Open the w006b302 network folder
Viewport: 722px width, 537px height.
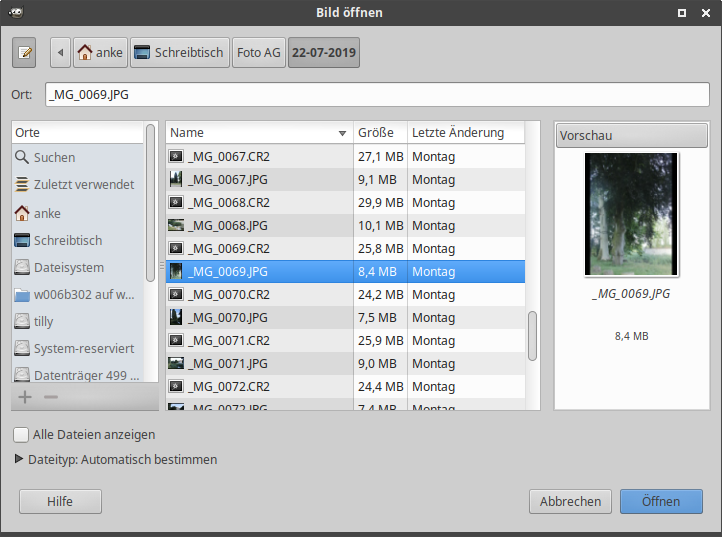75,294
